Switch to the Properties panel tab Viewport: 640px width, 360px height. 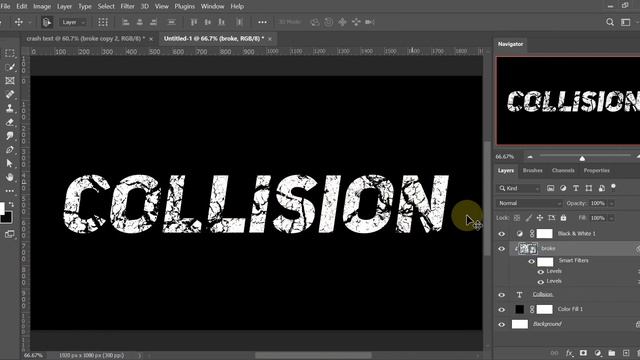point(596,170)
